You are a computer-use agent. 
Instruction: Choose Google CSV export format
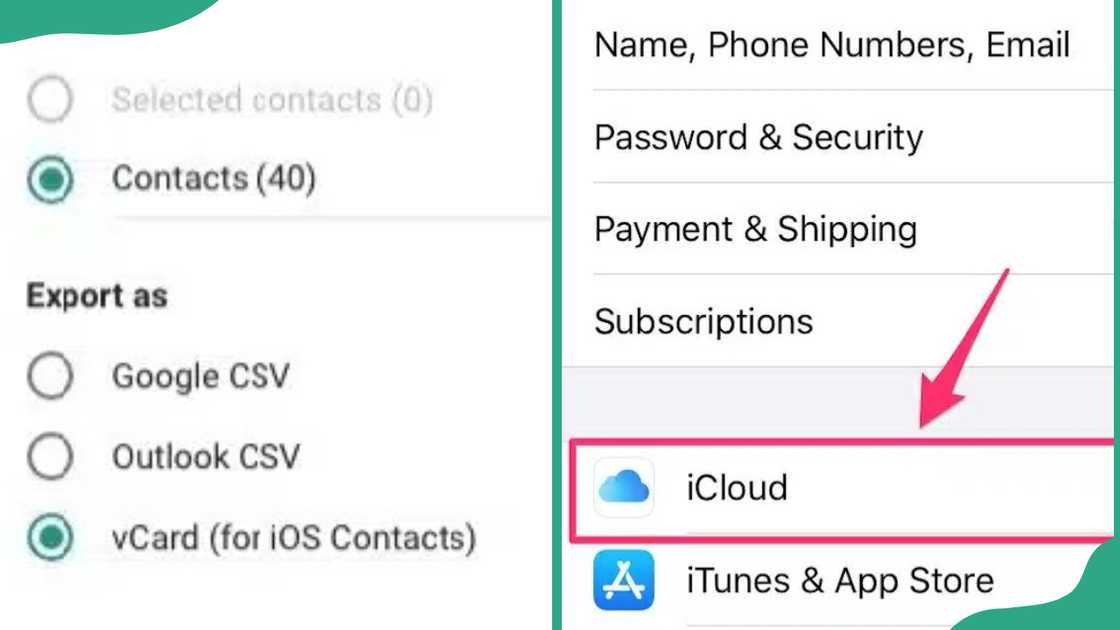(51, 377)
